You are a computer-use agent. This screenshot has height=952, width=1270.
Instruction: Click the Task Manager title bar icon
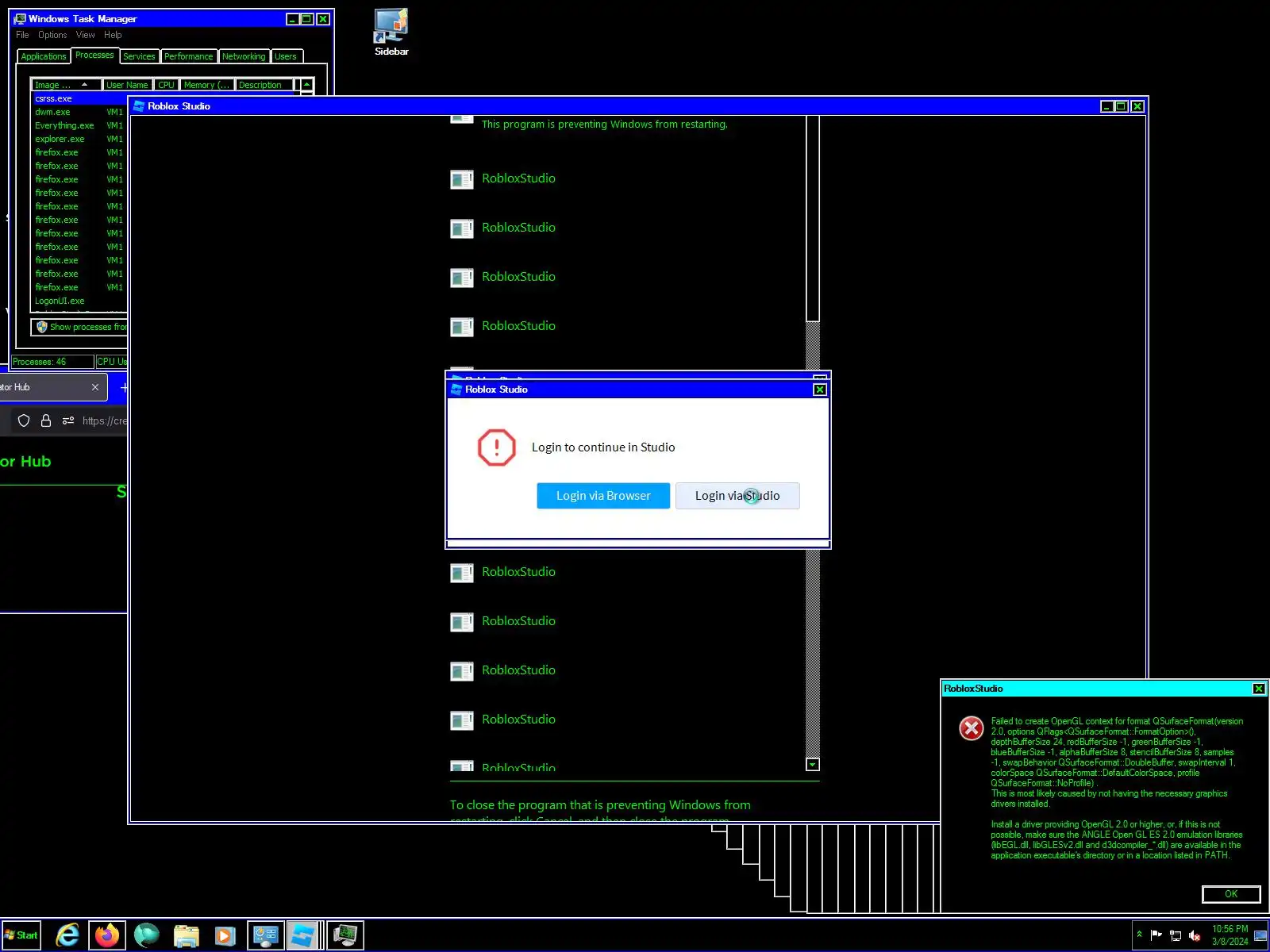[20, 19]
